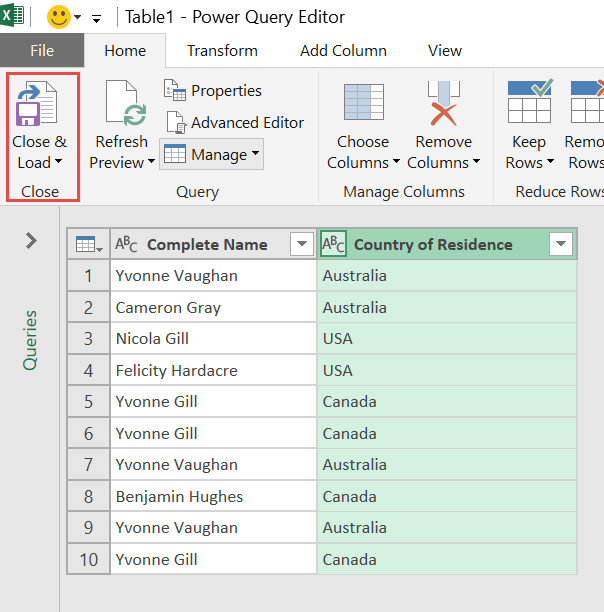Open the Remove Columns dropdown arrow
The image size is (604, 612).
476,161
